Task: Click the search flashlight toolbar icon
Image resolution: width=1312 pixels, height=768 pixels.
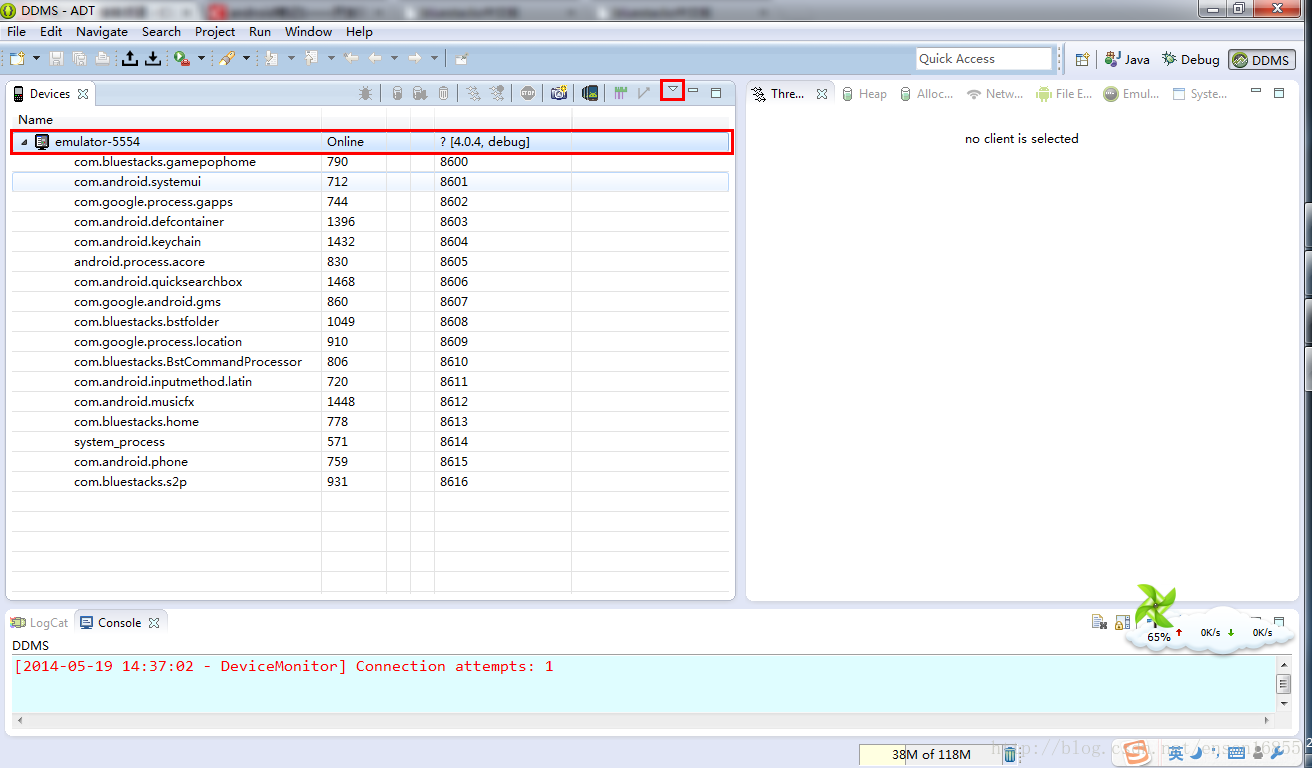Action: pyautogui.click(x=227, y=59)
